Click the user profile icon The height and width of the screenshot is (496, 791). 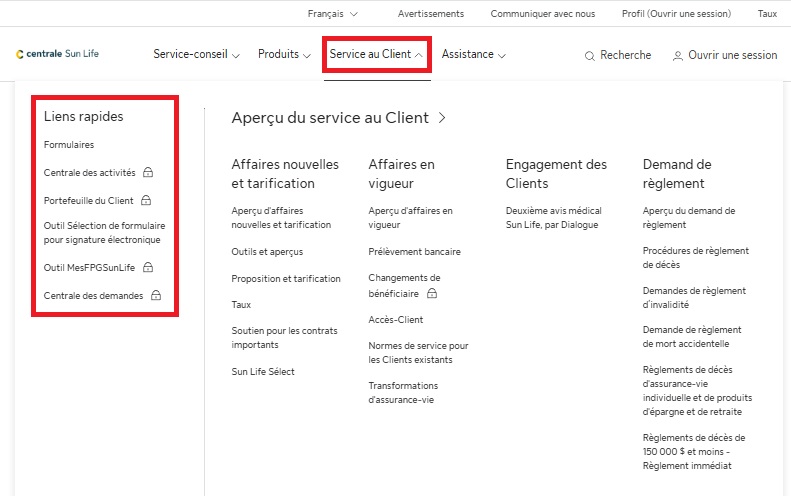[x=678, y=56]
